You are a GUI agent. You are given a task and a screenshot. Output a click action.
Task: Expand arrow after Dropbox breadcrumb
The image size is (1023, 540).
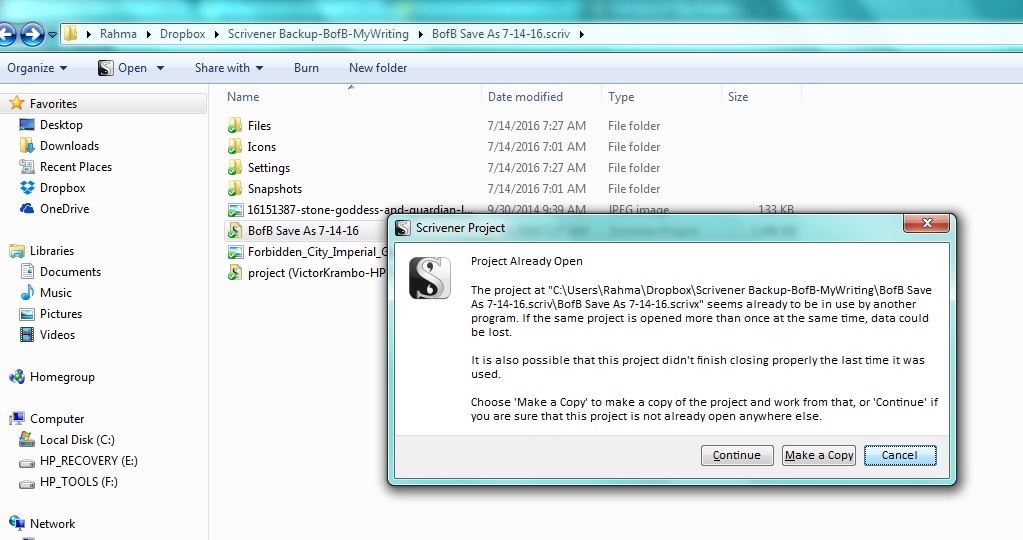click(217, 34)
